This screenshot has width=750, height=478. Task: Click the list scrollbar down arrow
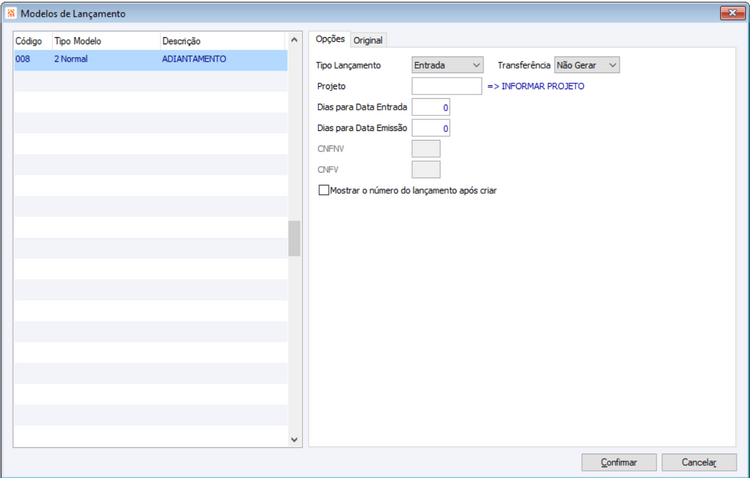click(x=294, y=439)
